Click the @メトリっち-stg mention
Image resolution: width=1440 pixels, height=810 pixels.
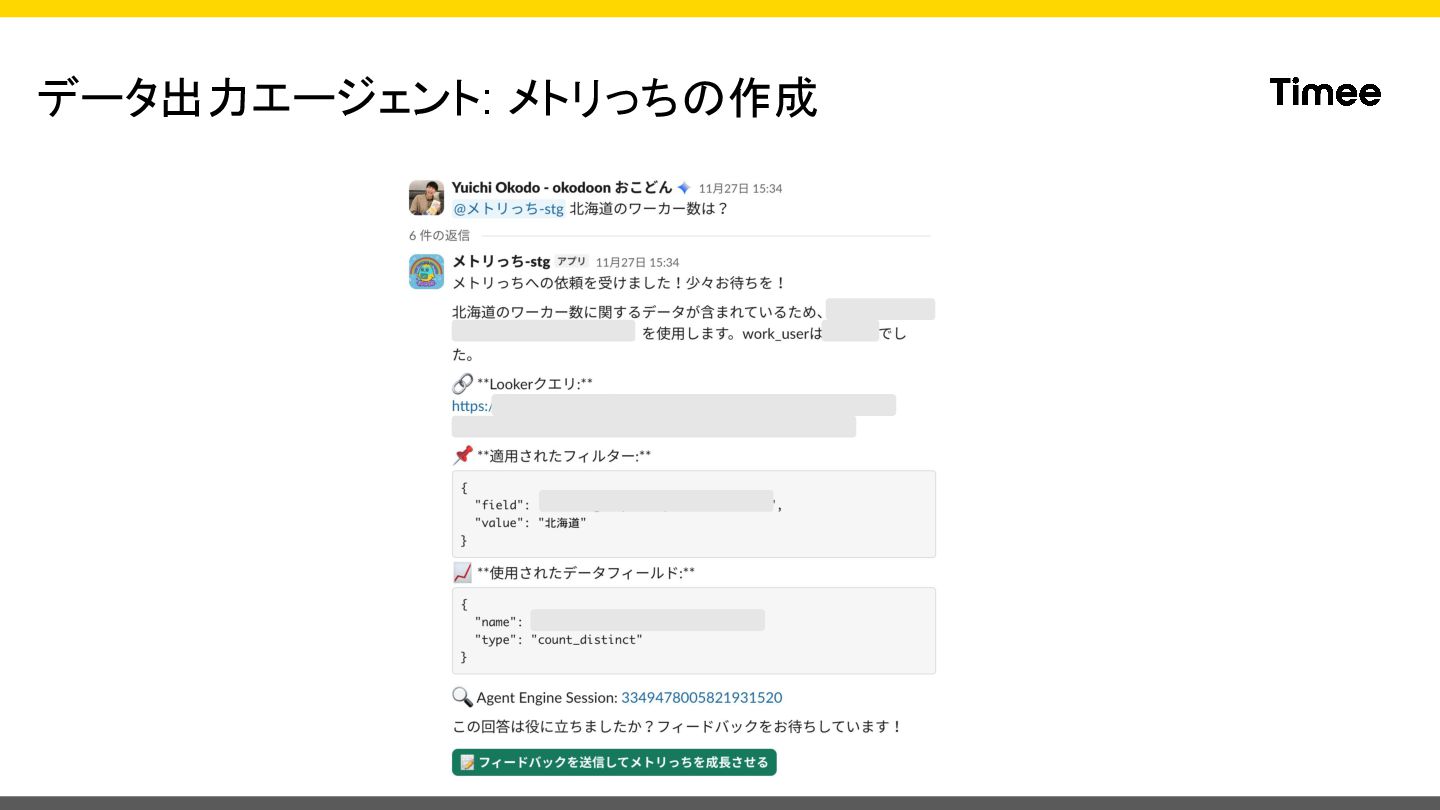(x=509, y=209)
